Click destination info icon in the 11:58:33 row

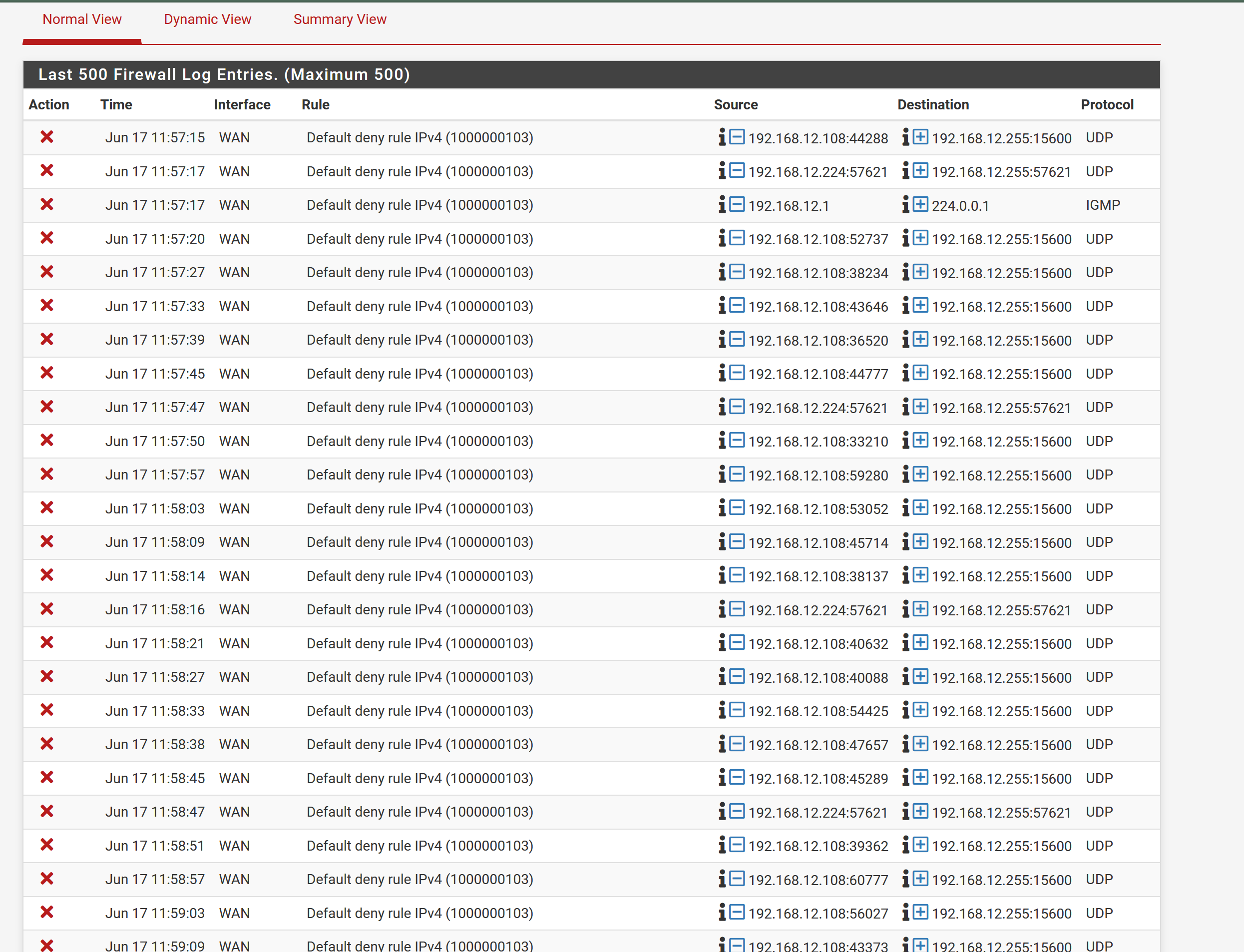[905, 710]
